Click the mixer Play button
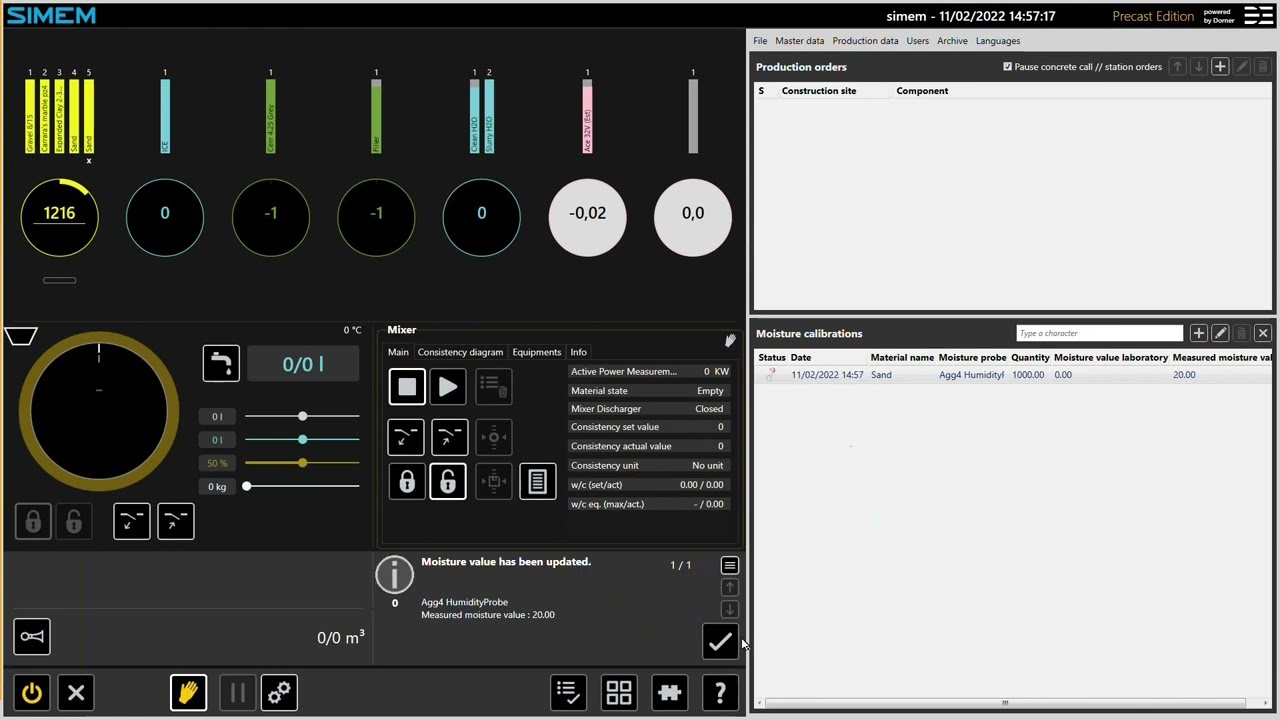Viewport: 1280px width, 720px height. coord(448,386)
